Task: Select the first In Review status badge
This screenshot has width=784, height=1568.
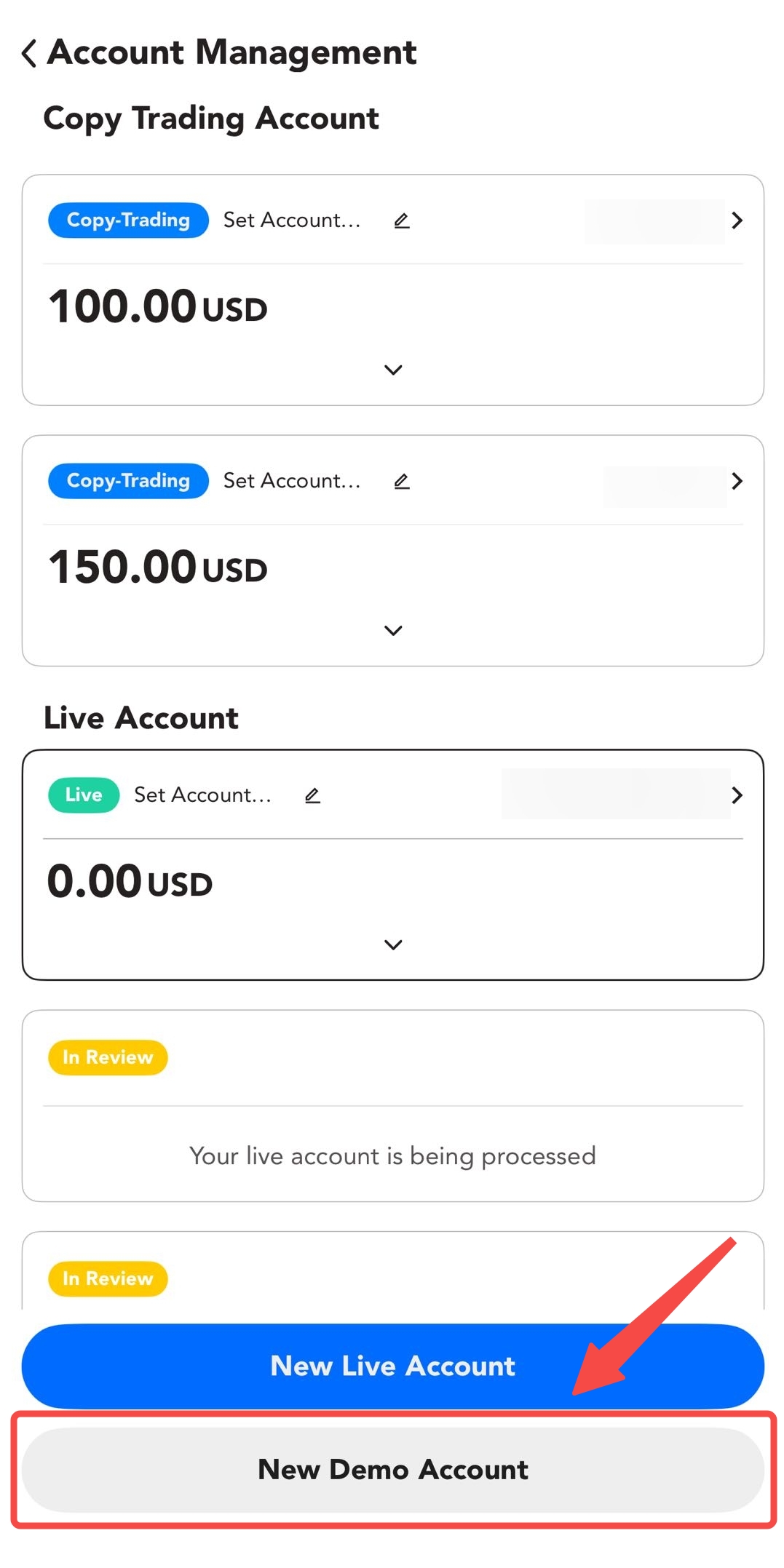Action: click(108, 1057)
